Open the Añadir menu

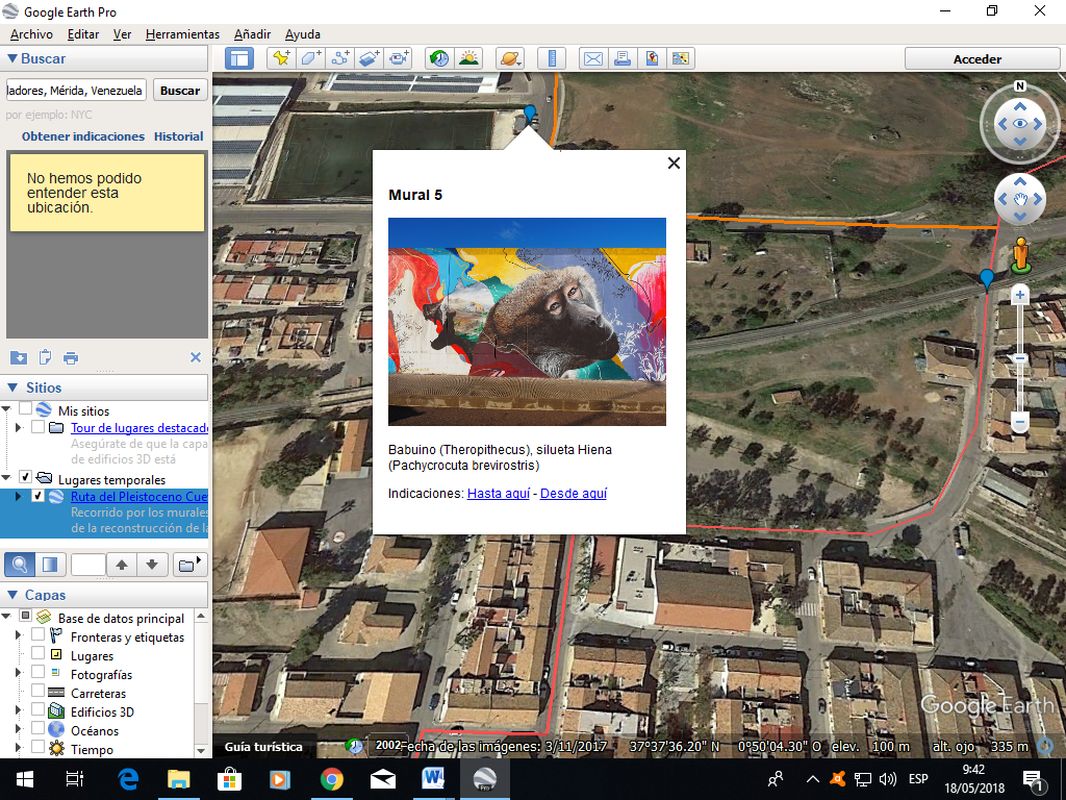pyautogui.click(x=252, y=34)
